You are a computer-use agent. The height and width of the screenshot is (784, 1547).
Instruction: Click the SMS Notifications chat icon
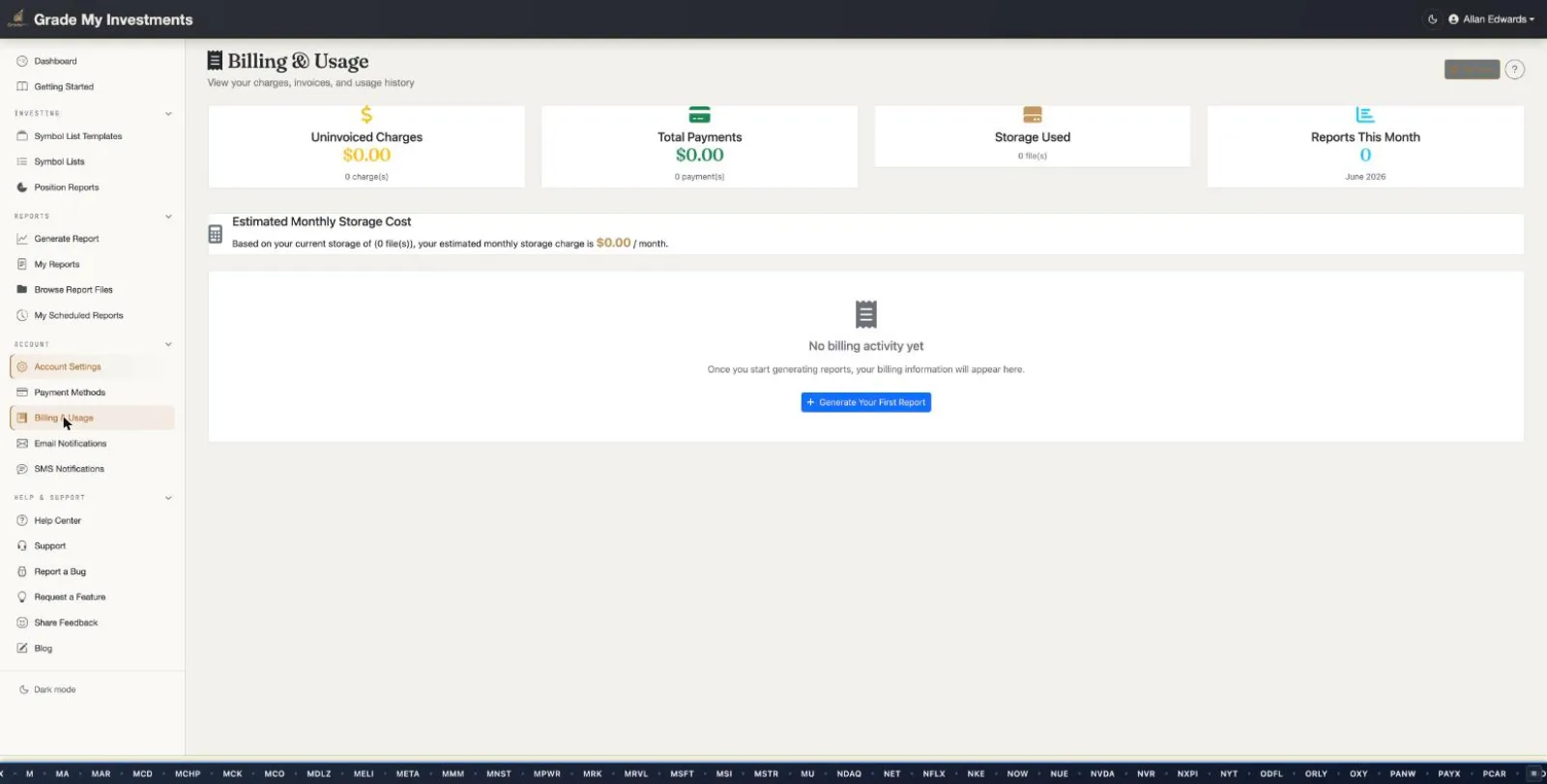[22, 469]
